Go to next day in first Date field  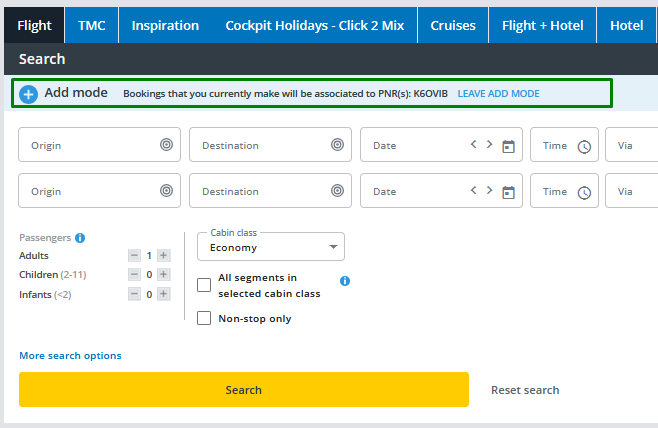[489, 144]
